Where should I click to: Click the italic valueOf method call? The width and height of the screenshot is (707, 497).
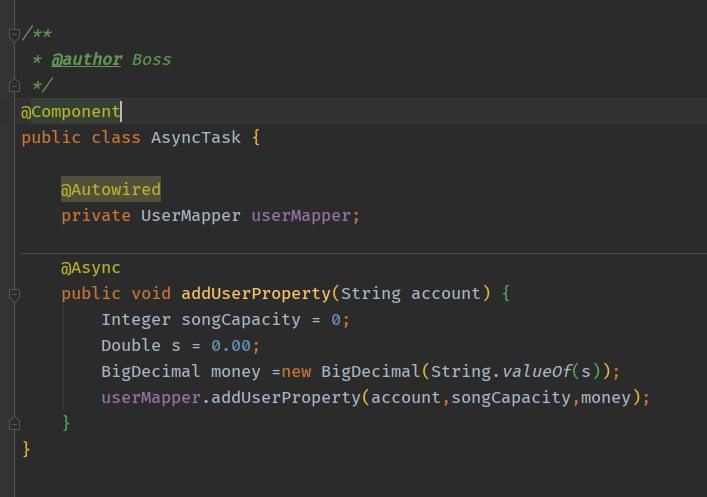coord(537,372)
